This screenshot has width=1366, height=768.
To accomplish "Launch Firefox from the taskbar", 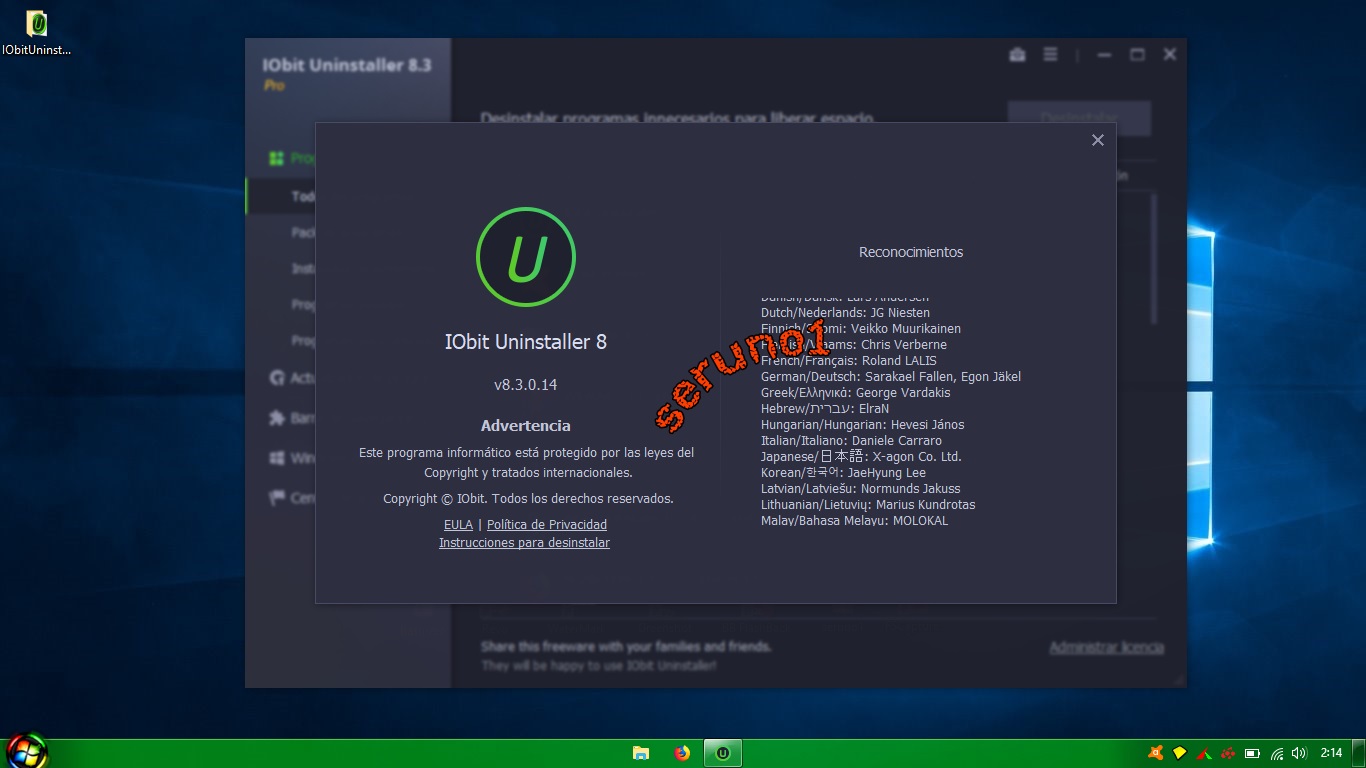I will [682, 753].
